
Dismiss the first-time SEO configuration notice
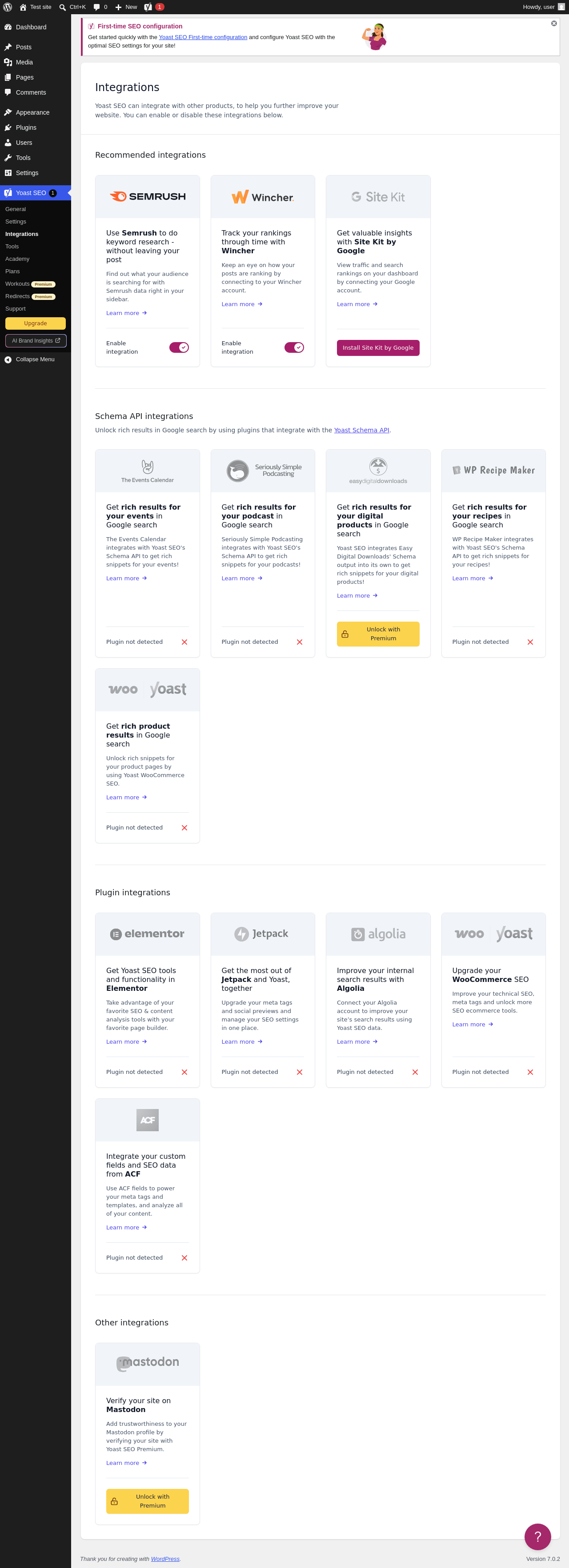click(x=554, y=23)
